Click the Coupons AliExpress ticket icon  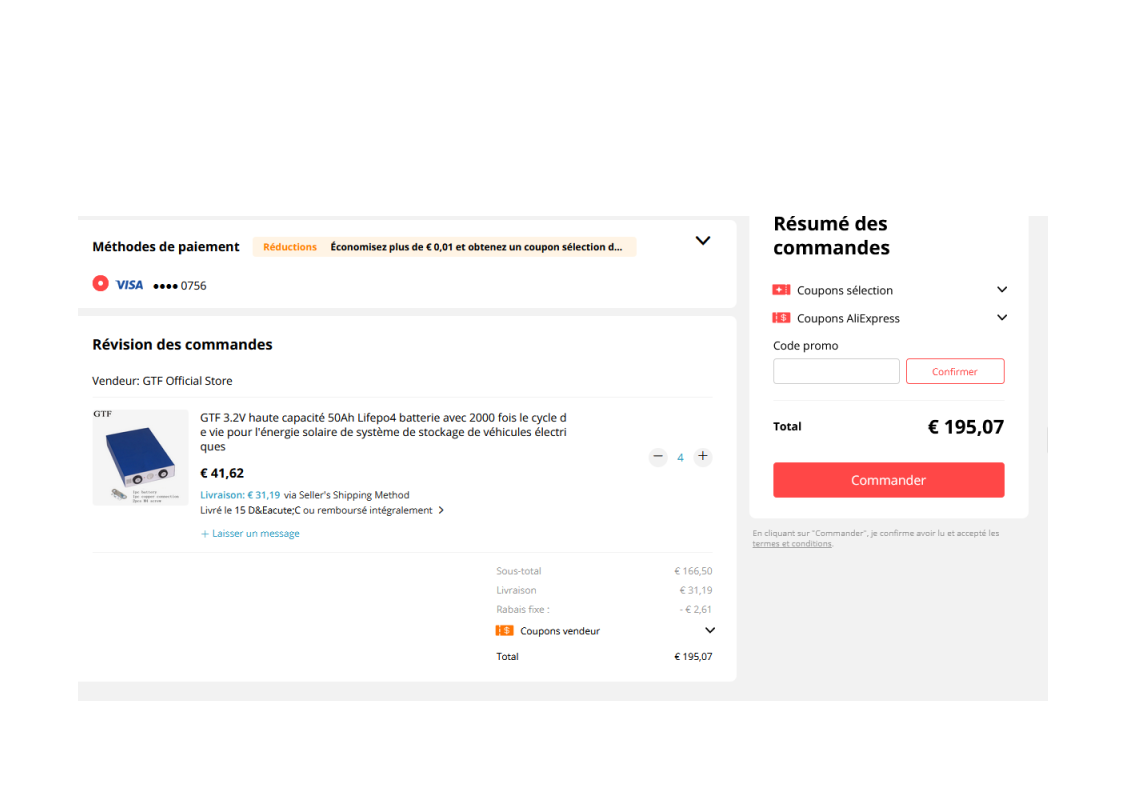781,318
